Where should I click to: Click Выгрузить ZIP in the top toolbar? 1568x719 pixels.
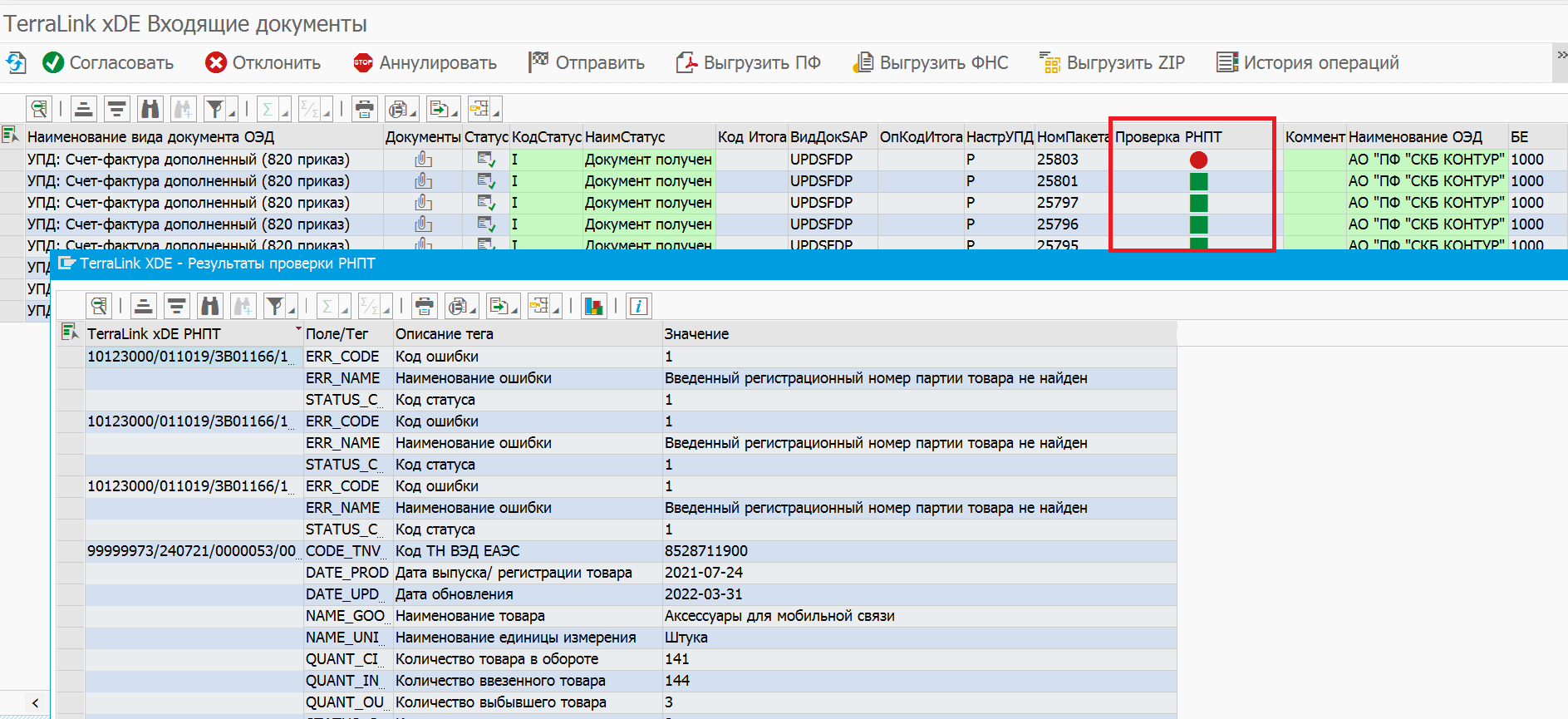click(1112, 63)
